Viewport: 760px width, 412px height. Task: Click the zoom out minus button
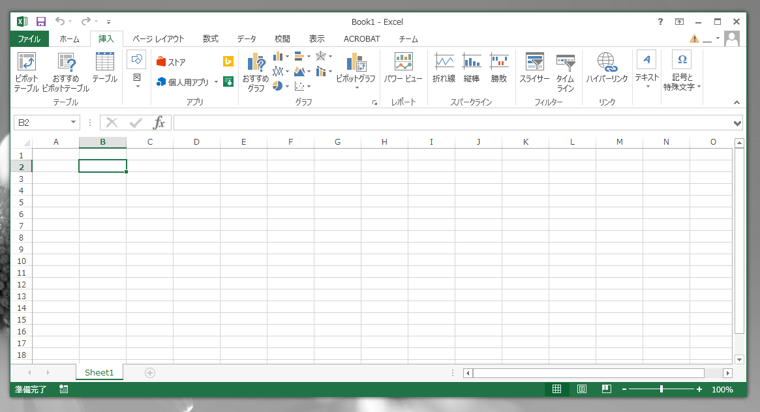coord(624,389)
